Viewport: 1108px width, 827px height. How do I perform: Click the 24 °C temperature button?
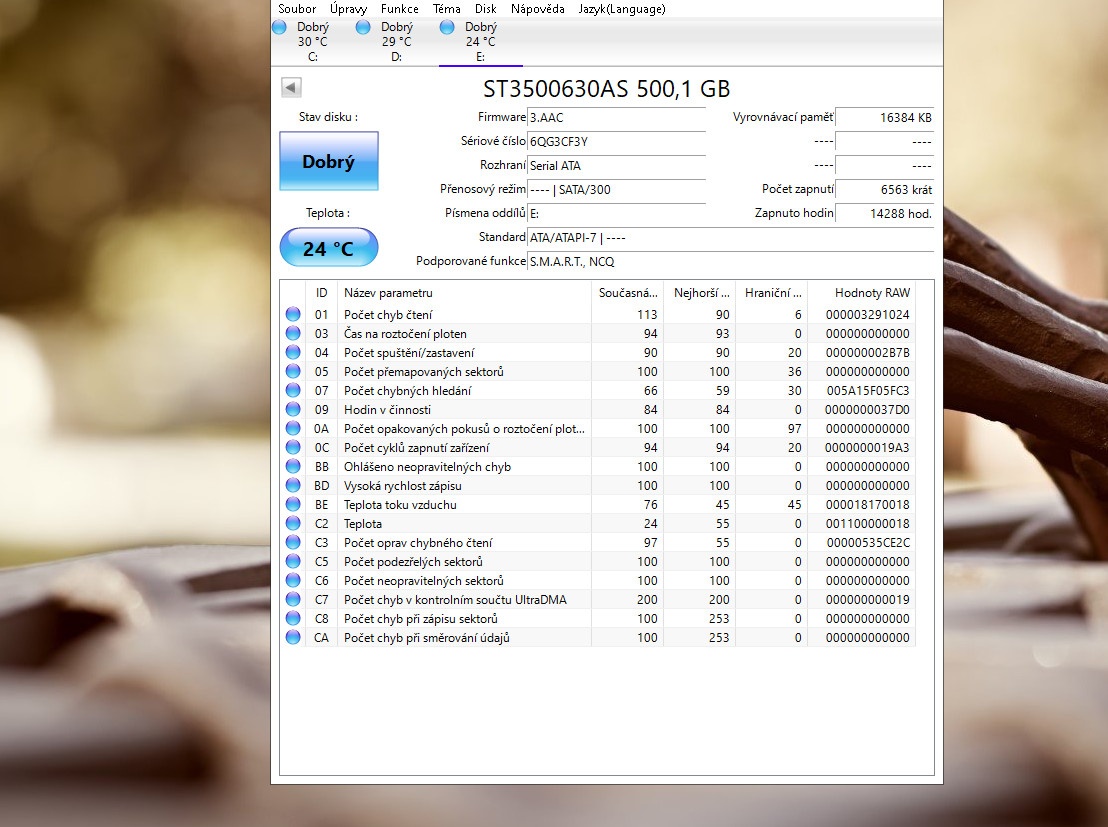[x=329, y=247]
